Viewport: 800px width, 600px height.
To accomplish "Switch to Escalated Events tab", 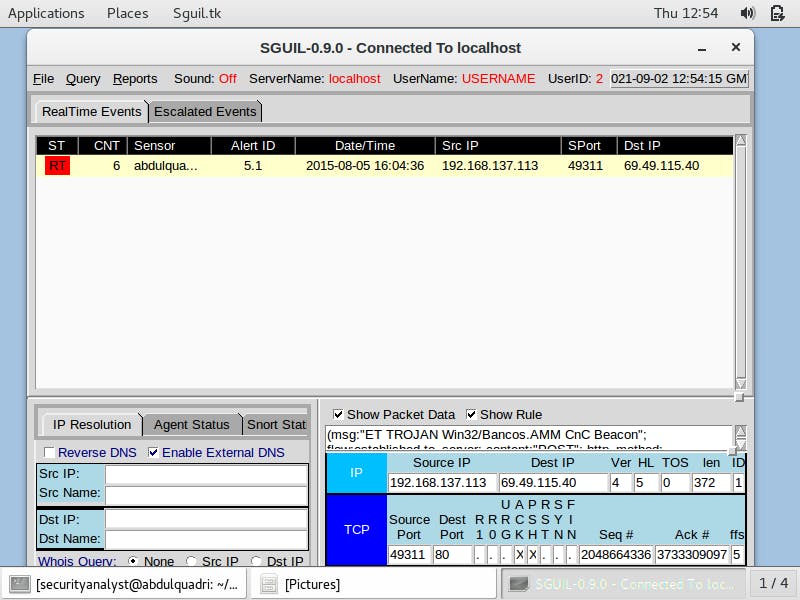I will (205, 112).
